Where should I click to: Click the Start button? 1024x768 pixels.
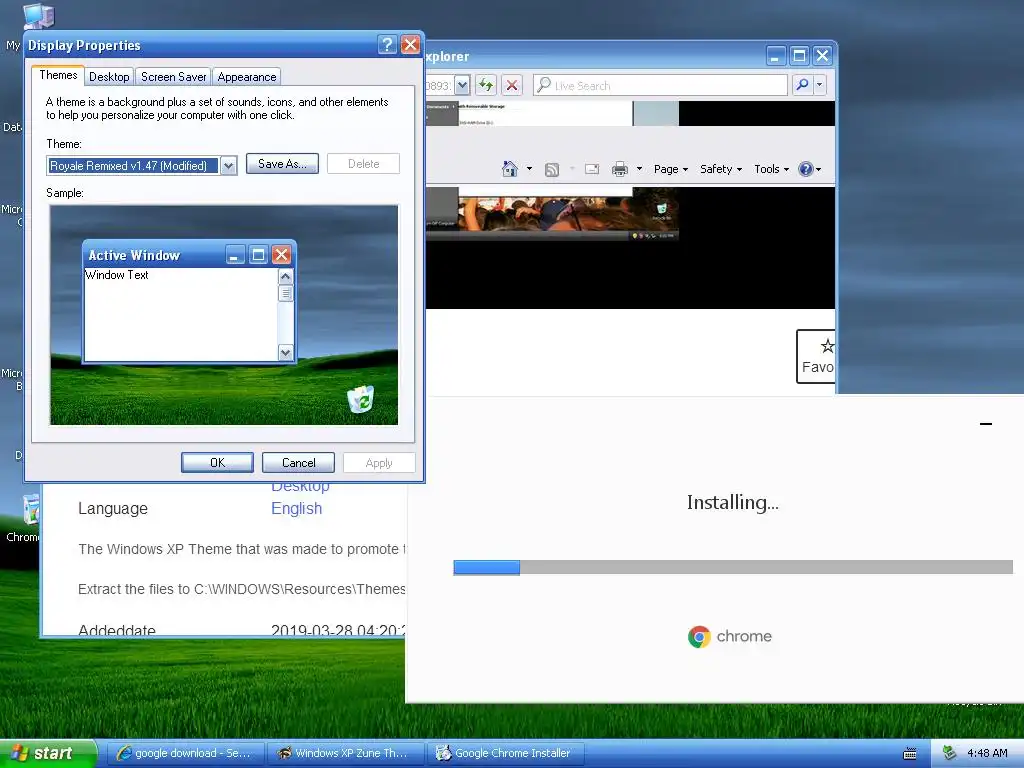pyautogui.click(x=48, y=754)
